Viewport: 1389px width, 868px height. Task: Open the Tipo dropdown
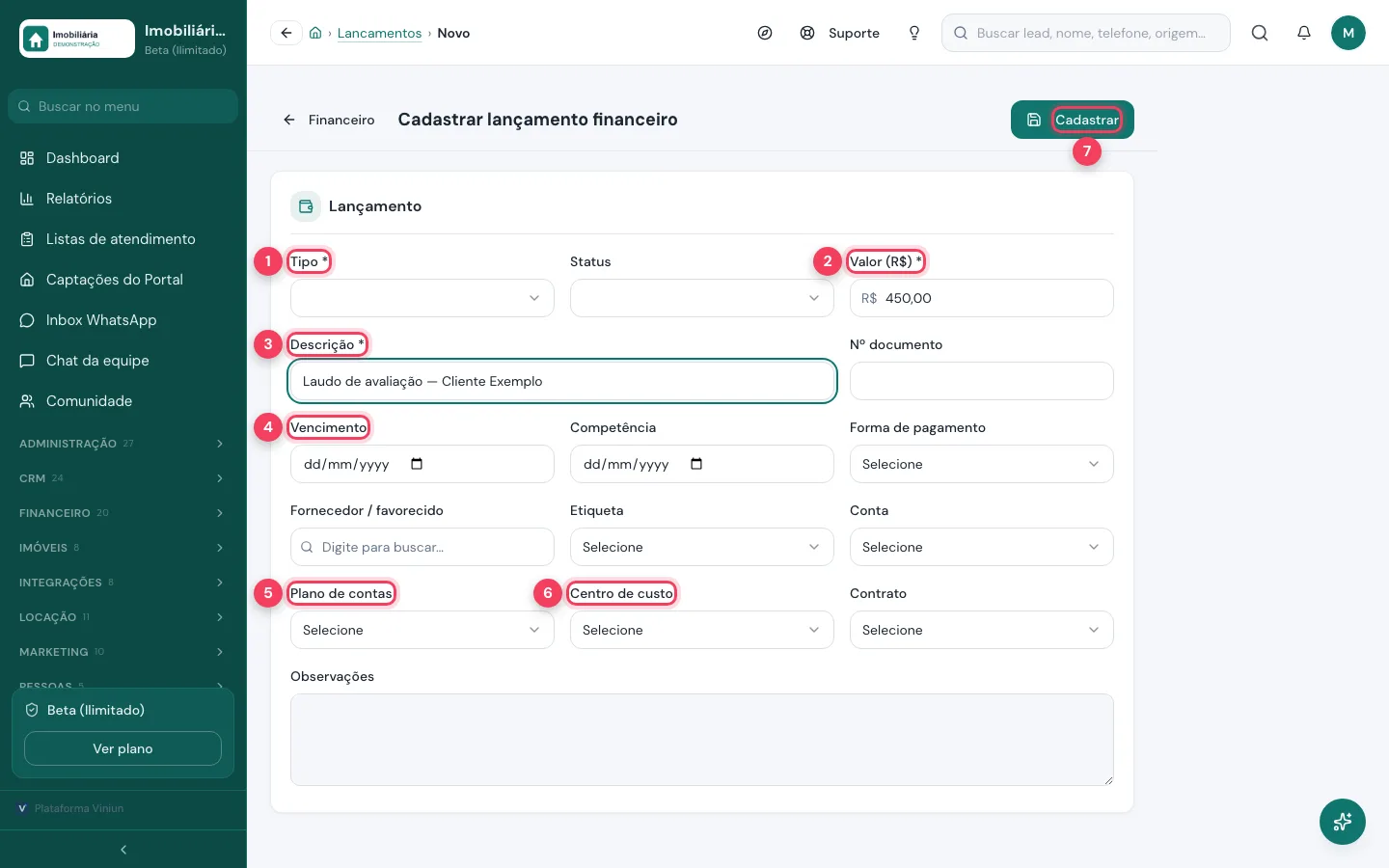(x=422, y=298)
